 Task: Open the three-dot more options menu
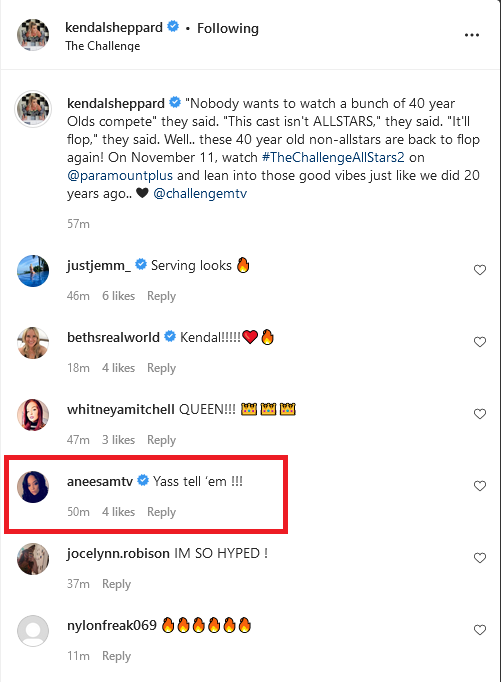[x=471, y=35]
